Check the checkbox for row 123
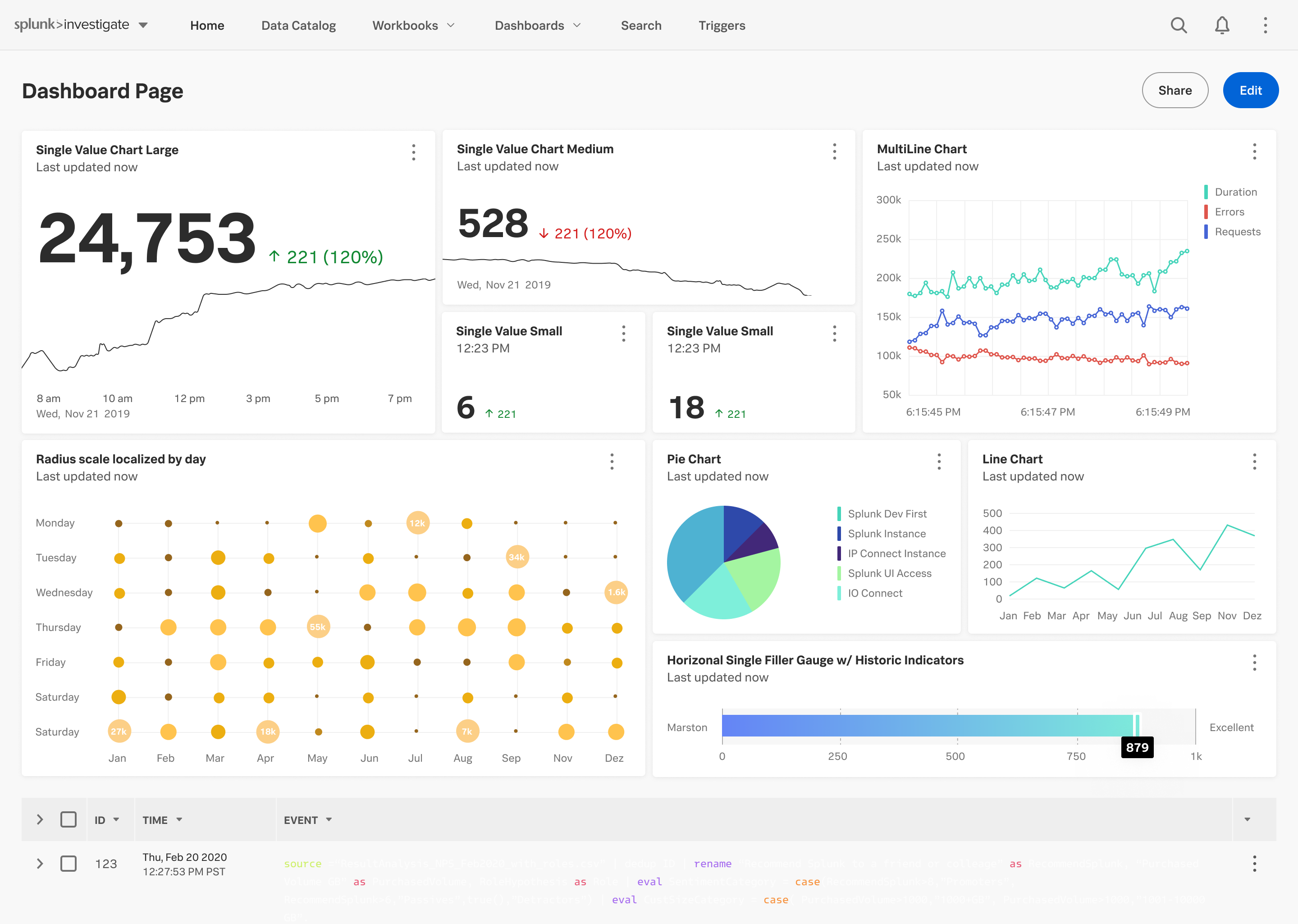Screen dimensions: 1298x924 tap(68, 863)
